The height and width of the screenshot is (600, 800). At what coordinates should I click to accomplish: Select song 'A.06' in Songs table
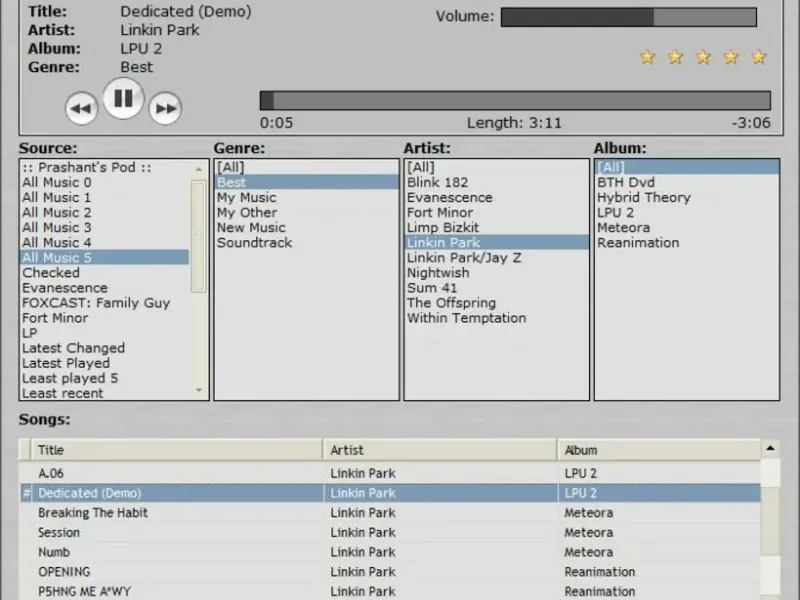coord(390,473)
